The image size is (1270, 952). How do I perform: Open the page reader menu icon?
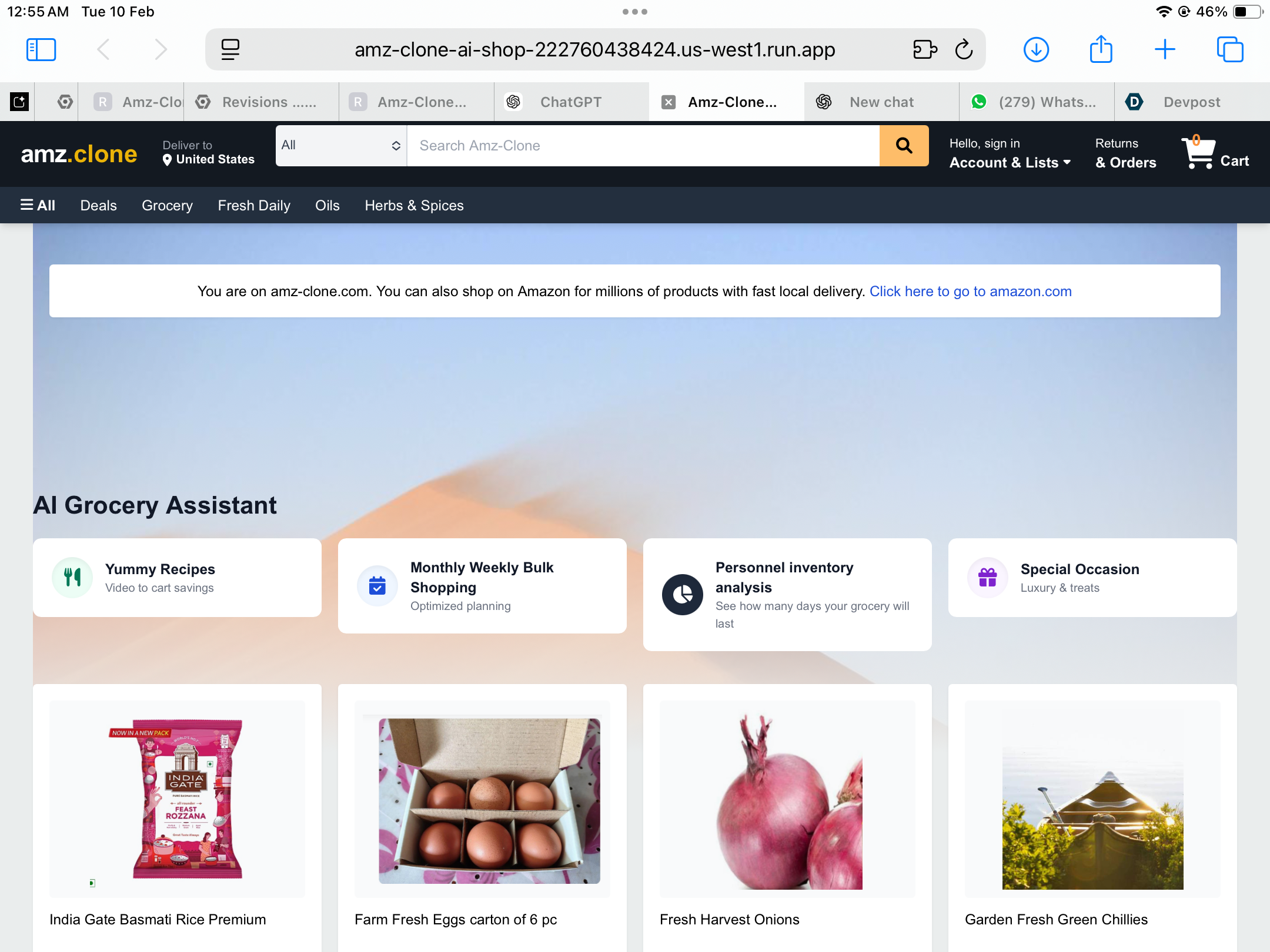coord(230,49)
